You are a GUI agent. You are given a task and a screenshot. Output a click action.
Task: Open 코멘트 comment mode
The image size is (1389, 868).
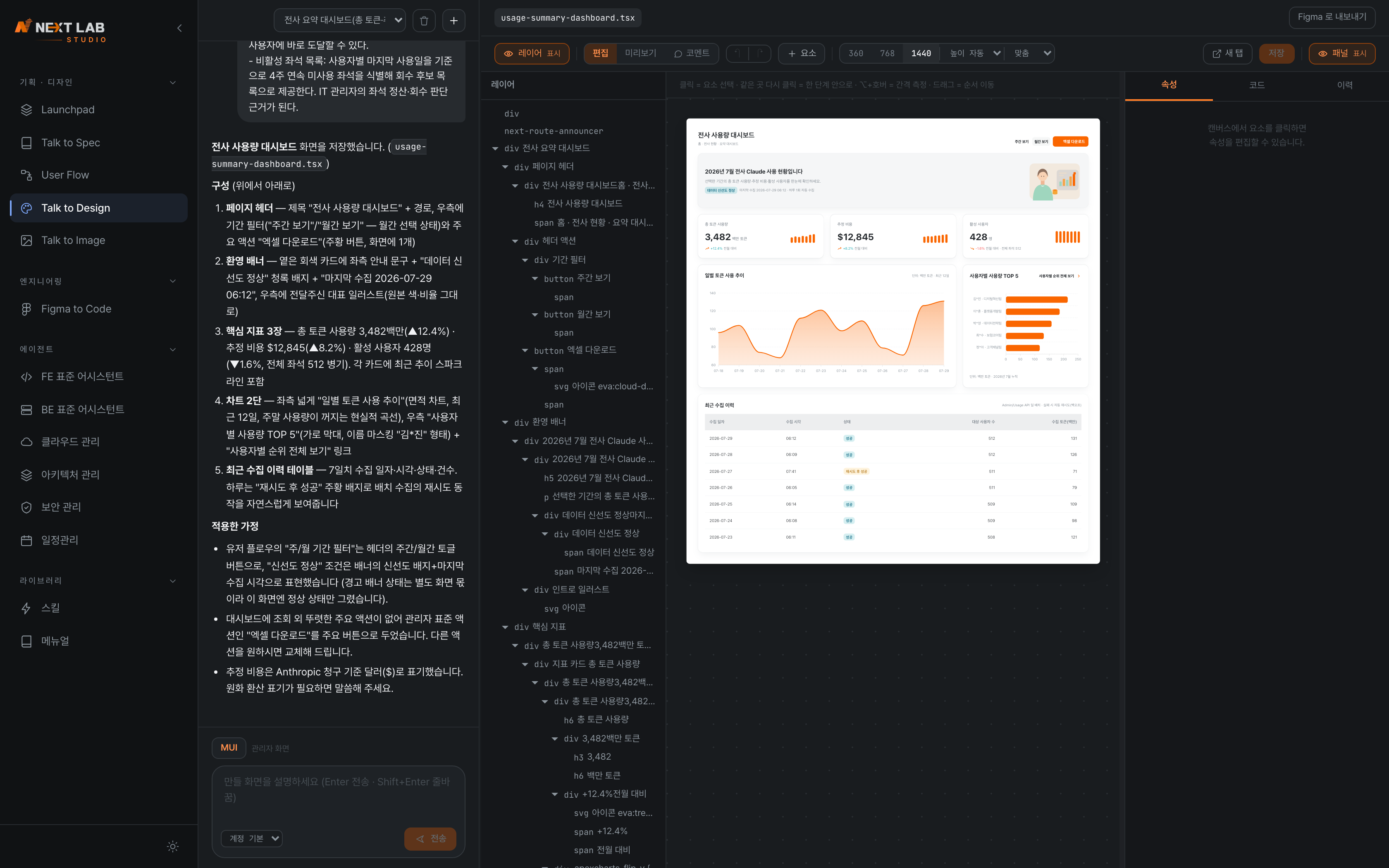tap(692, 53)
